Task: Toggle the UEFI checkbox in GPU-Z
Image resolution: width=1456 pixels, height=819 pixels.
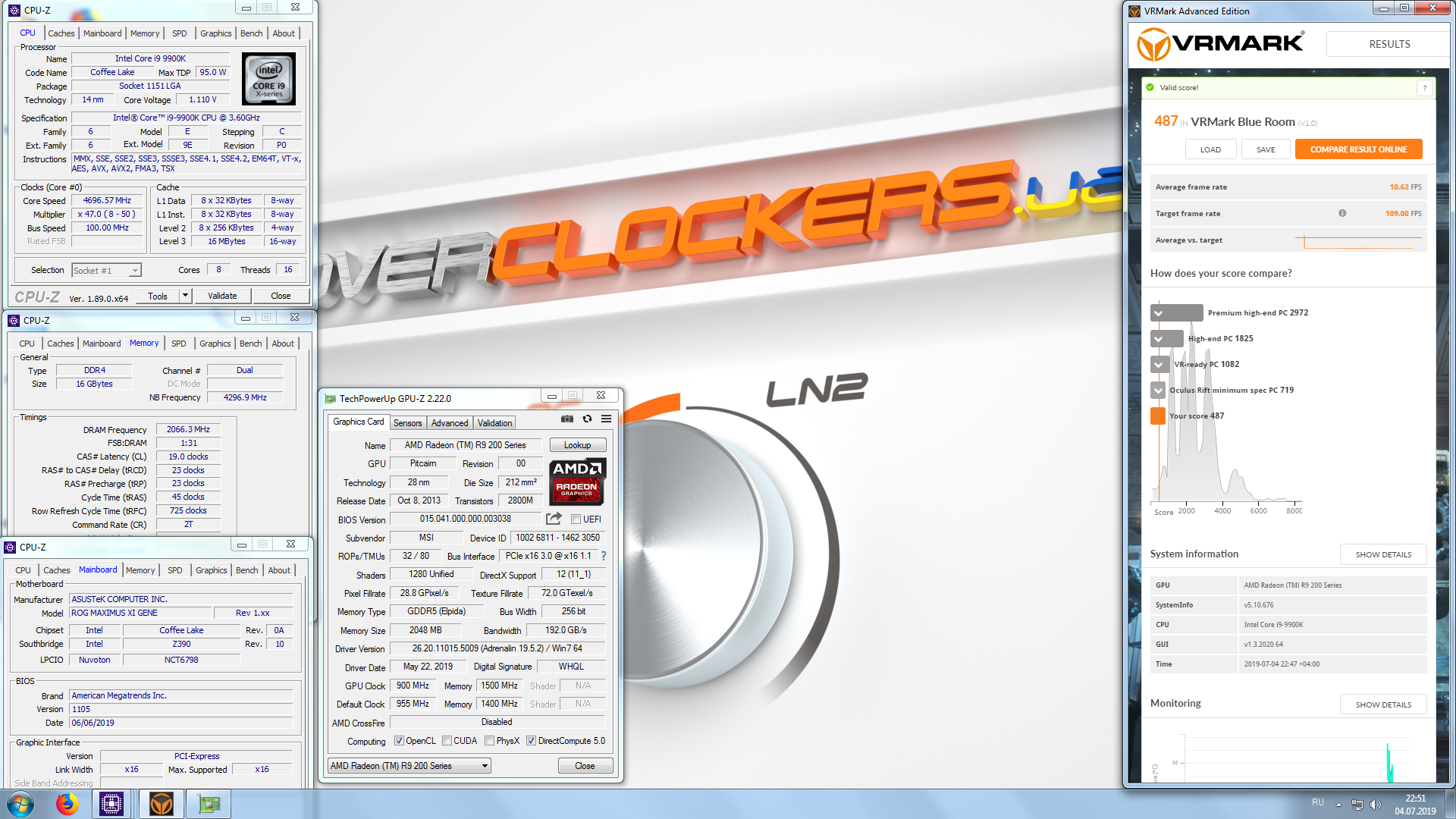Action: (576, 519)
